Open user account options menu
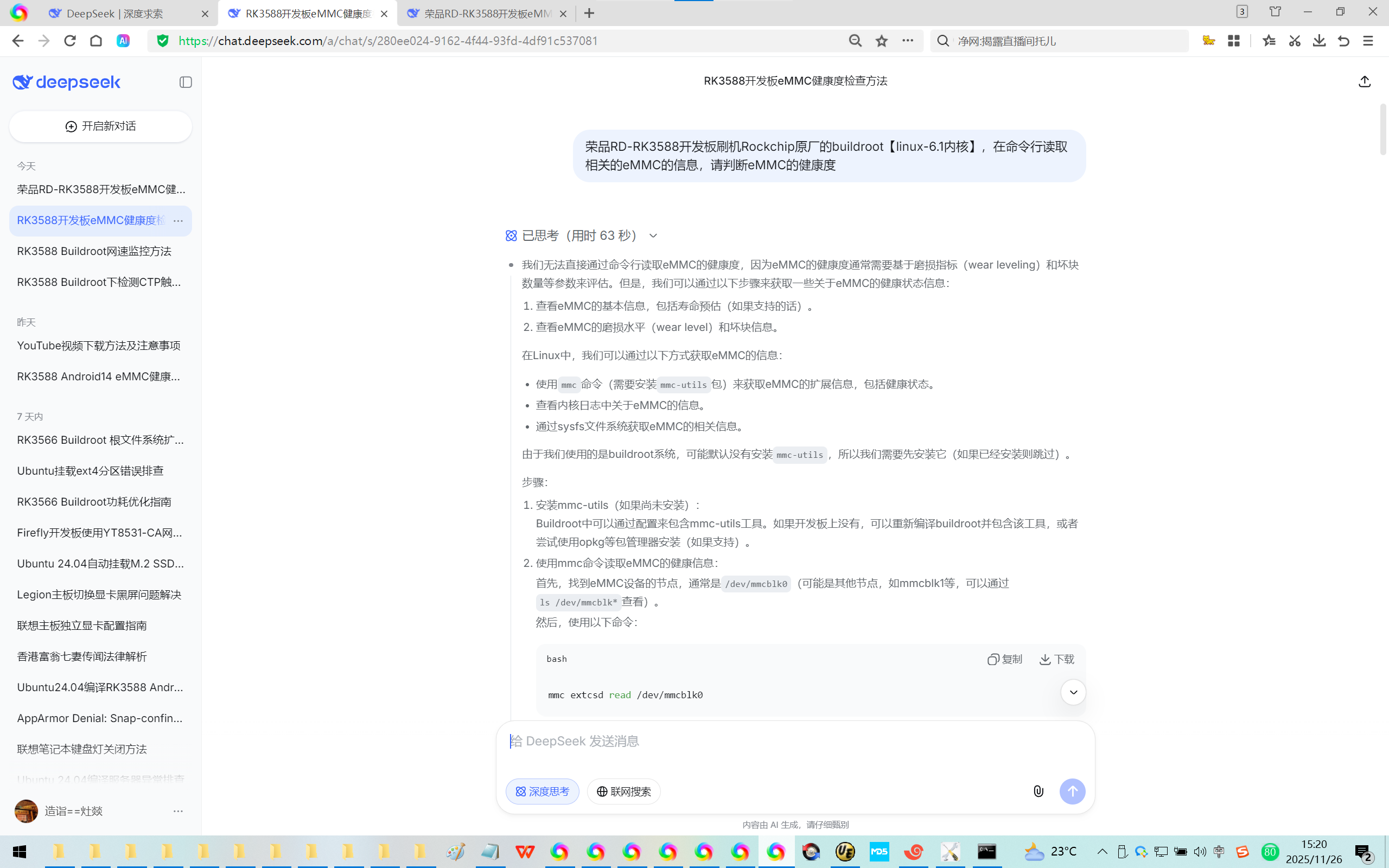 pos(179,810)
